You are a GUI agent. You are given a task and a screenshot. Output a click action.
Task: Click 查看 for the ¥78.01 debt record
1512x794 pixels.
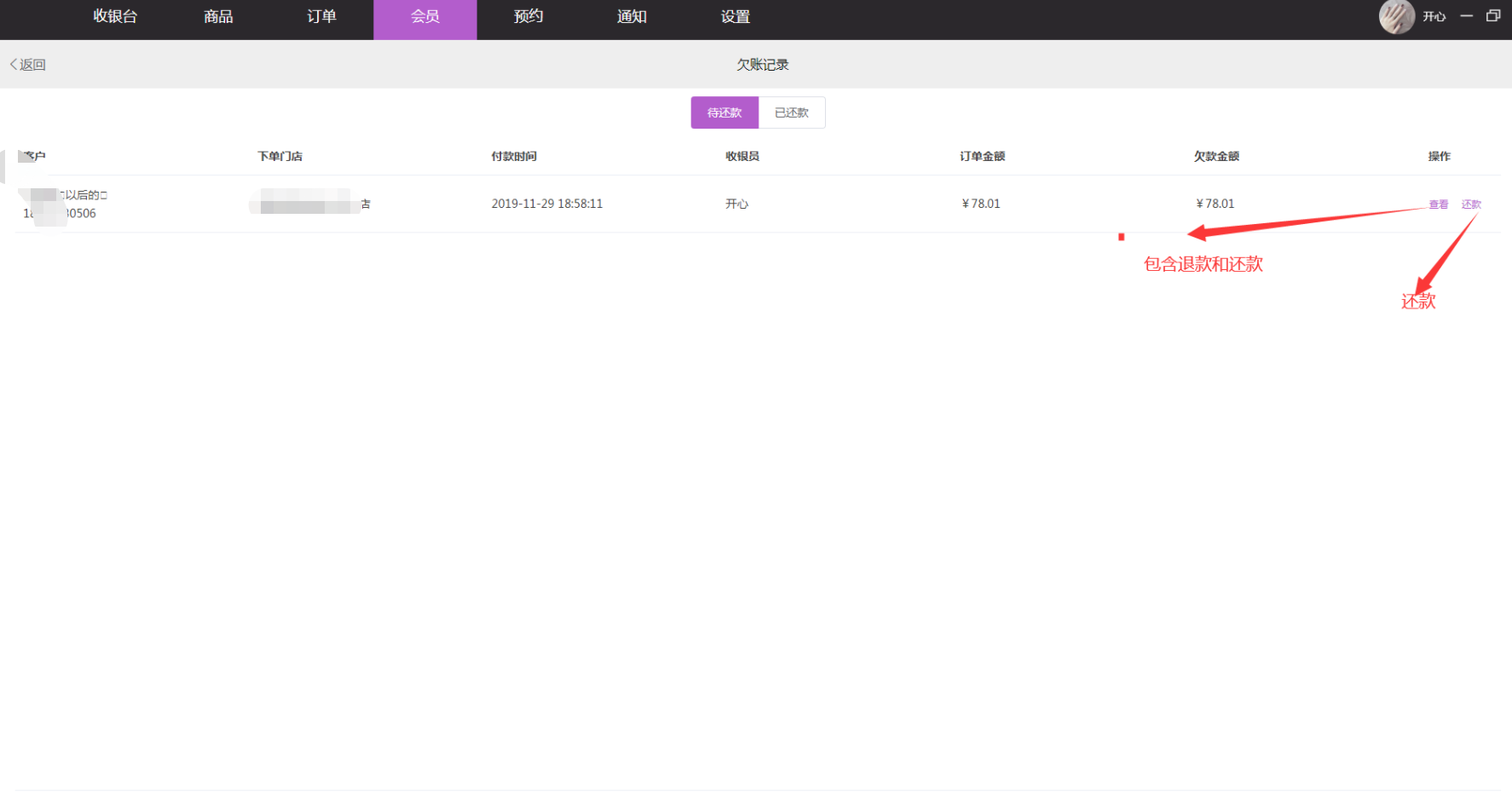tap(1439, 204)
